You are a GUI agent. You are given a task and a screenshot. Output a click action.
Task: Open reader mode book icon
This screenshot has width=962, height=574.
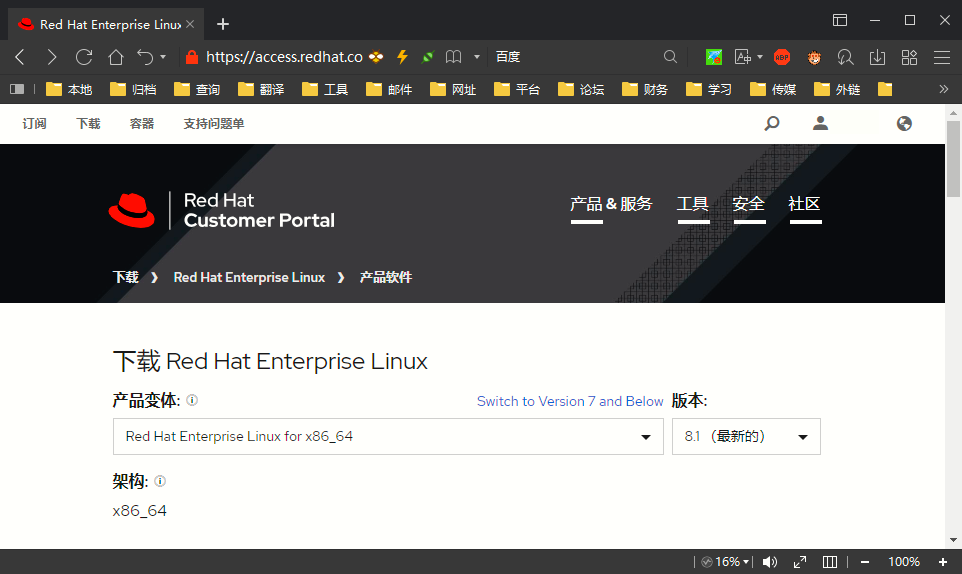coord(453,57)
